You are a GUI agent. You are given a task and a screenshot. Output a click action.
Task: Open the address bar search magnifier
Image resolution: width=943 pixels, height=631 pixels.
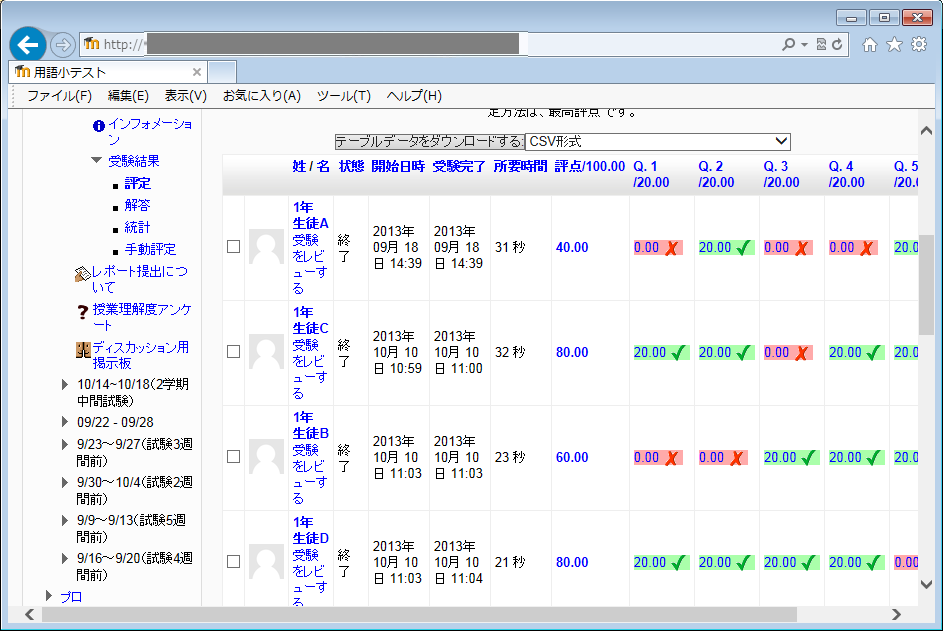788,44
